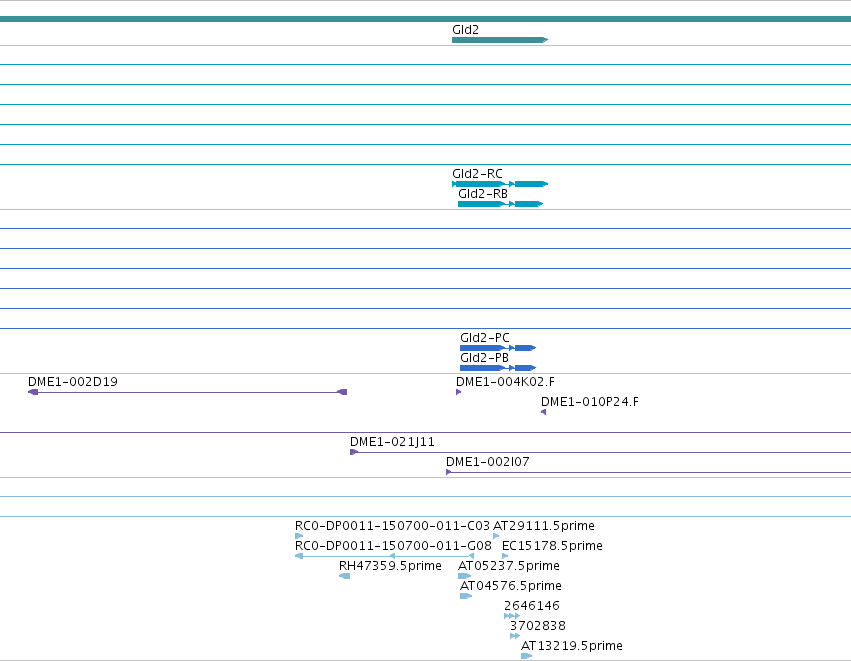Select the 2646146 EST arrow glyph
This screenshot has width=851, height=661.
(x=512, y=616)
